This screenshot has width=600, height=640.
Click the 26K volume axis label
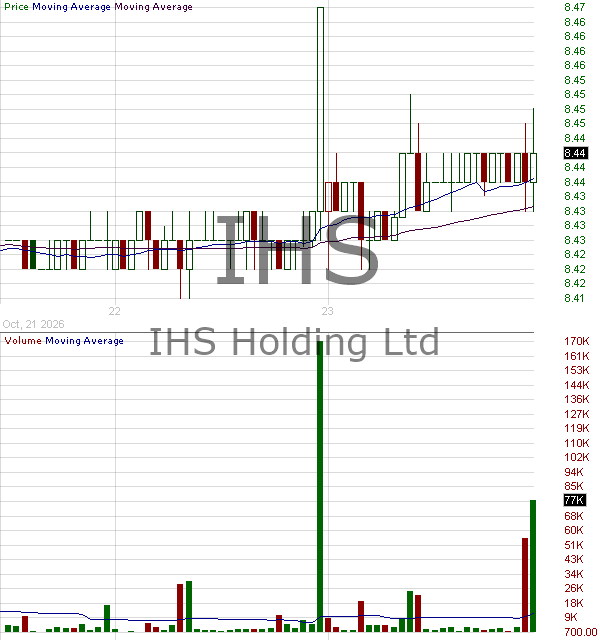tap(574, 588)
